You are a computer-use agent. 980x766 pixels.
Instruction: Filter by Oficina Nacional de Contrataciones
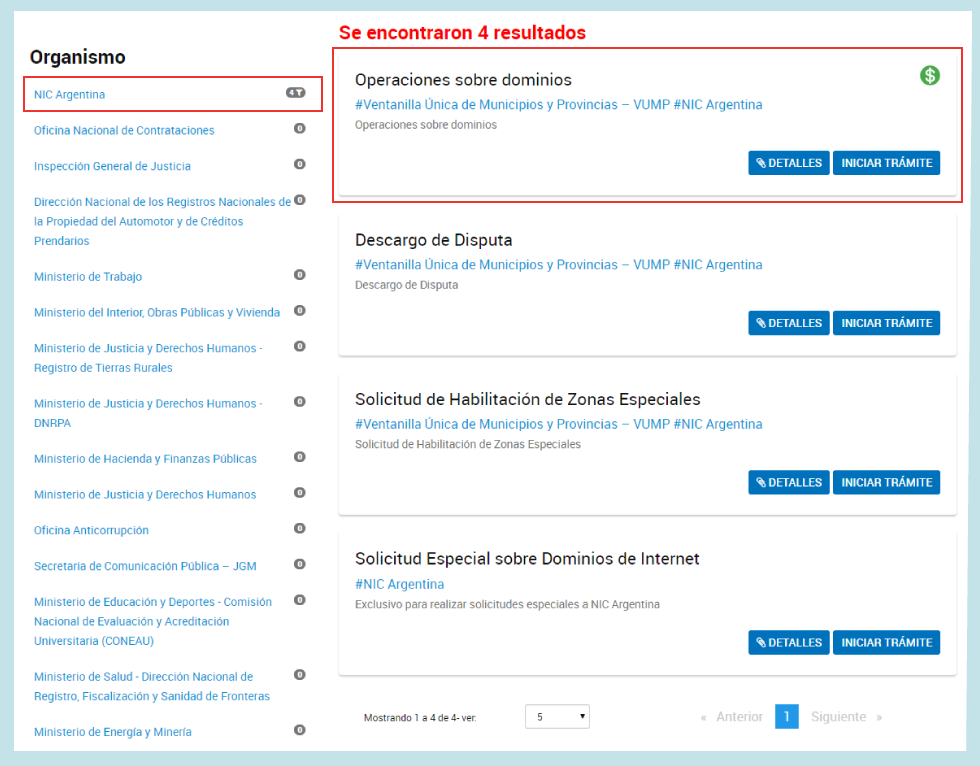point(124,131)
